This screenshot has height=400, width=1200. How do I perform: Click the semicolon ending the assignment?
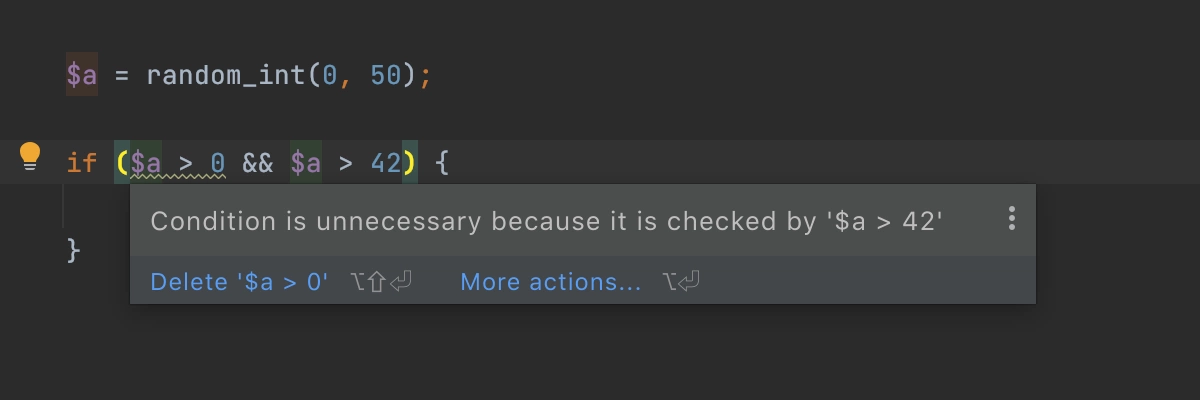point(426,77)
